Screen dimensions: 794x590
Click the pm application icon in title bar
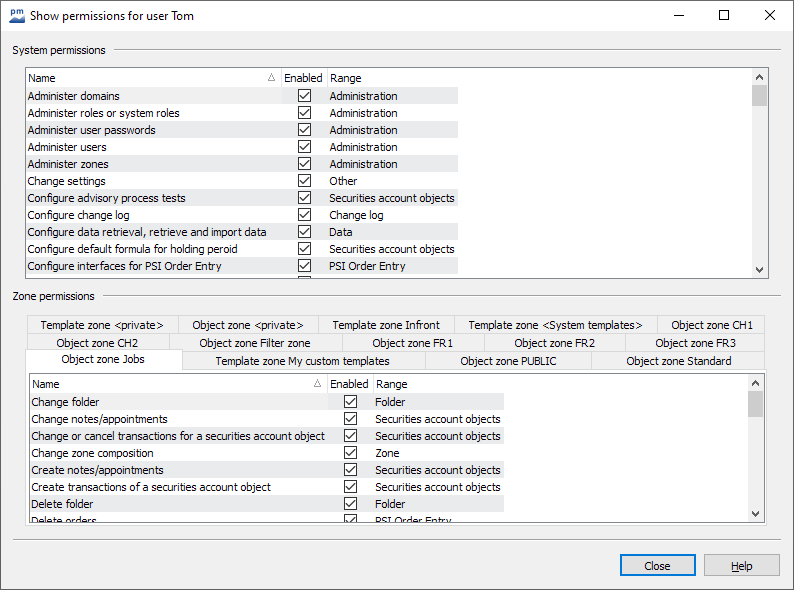(x=17, y=15)
